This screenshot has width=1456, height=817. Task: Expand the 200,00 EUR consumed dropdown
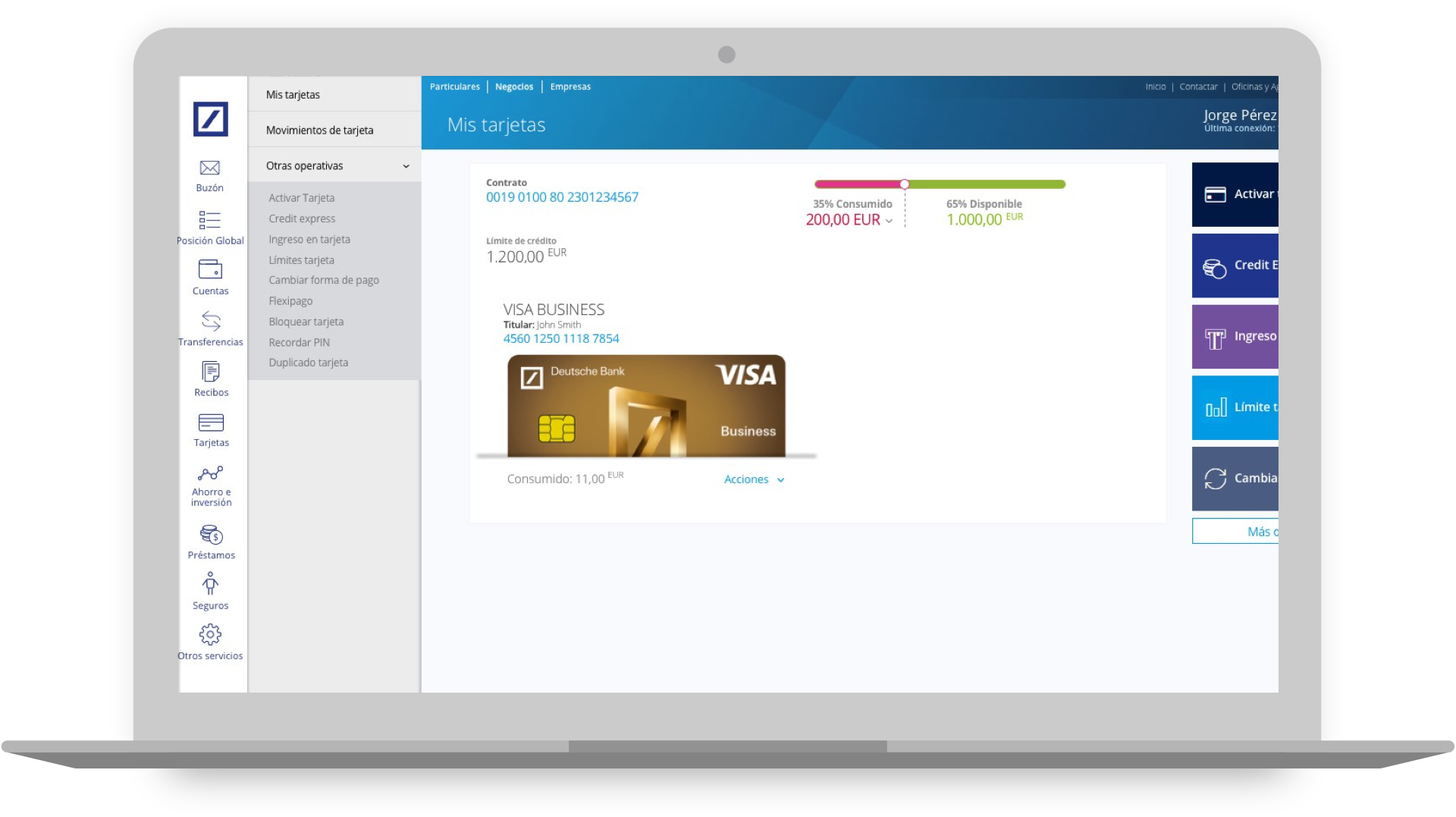[x=889, y=221]
